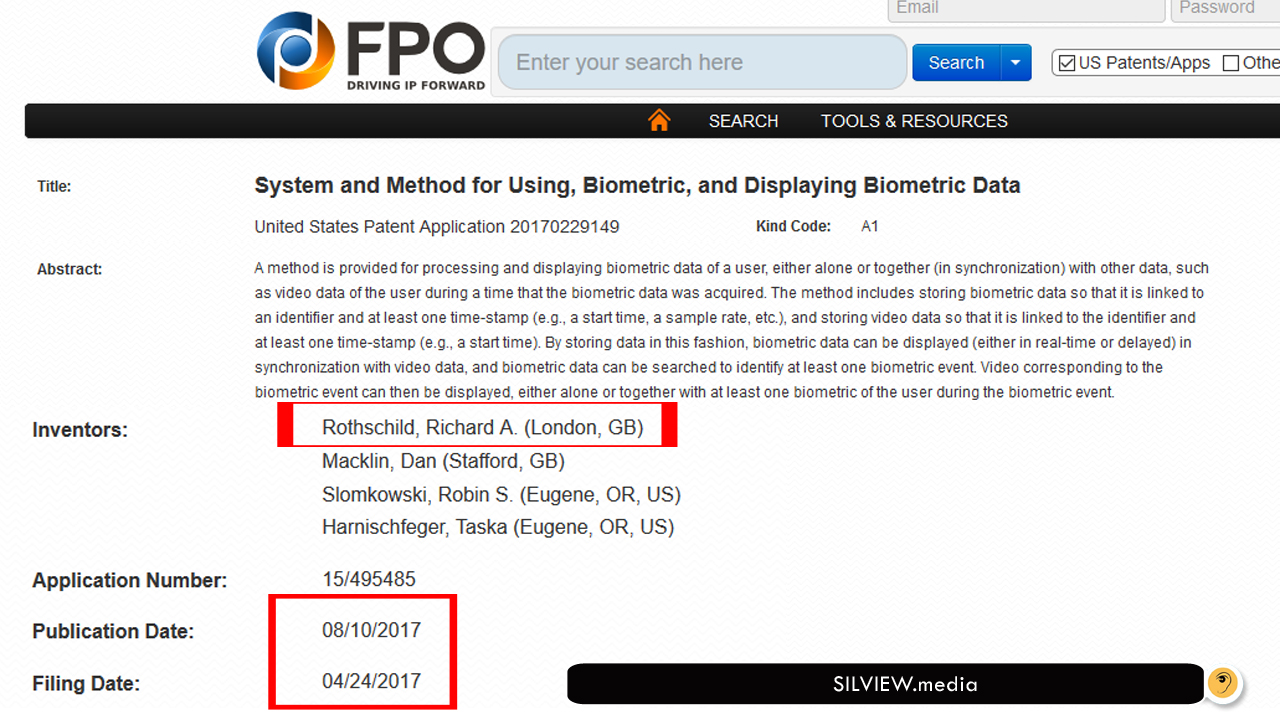Click the yellow ear icon badge

tap(1222, 684)
